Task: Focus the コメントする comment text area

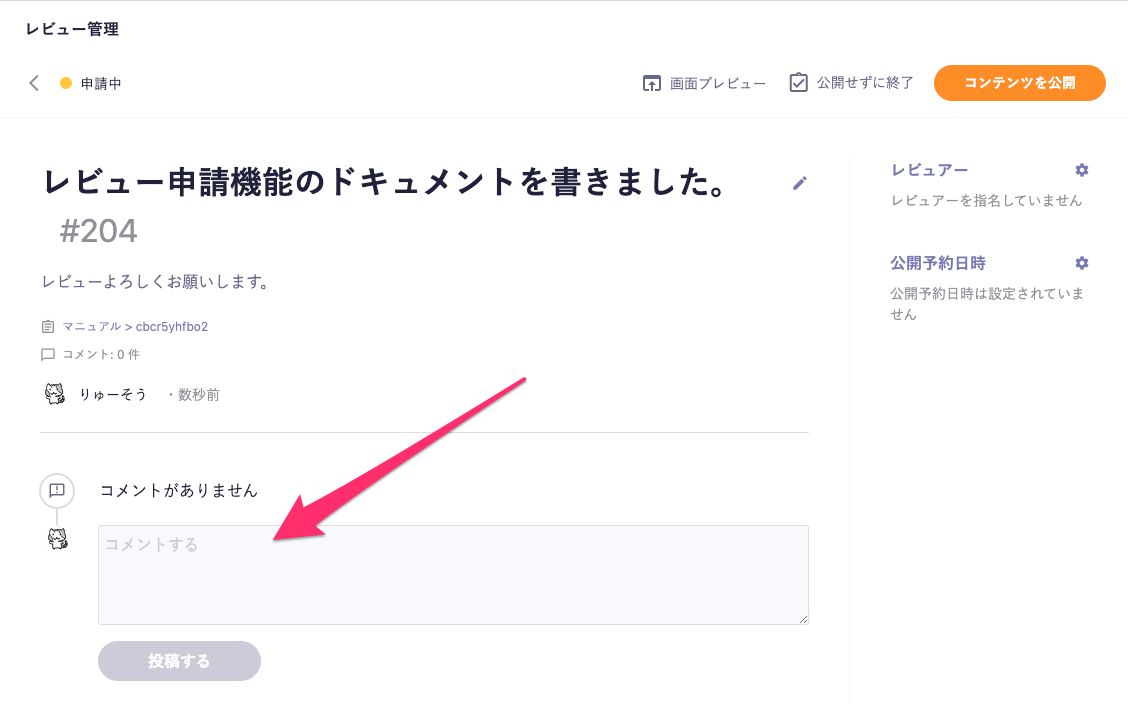Action: coord(453,575)
